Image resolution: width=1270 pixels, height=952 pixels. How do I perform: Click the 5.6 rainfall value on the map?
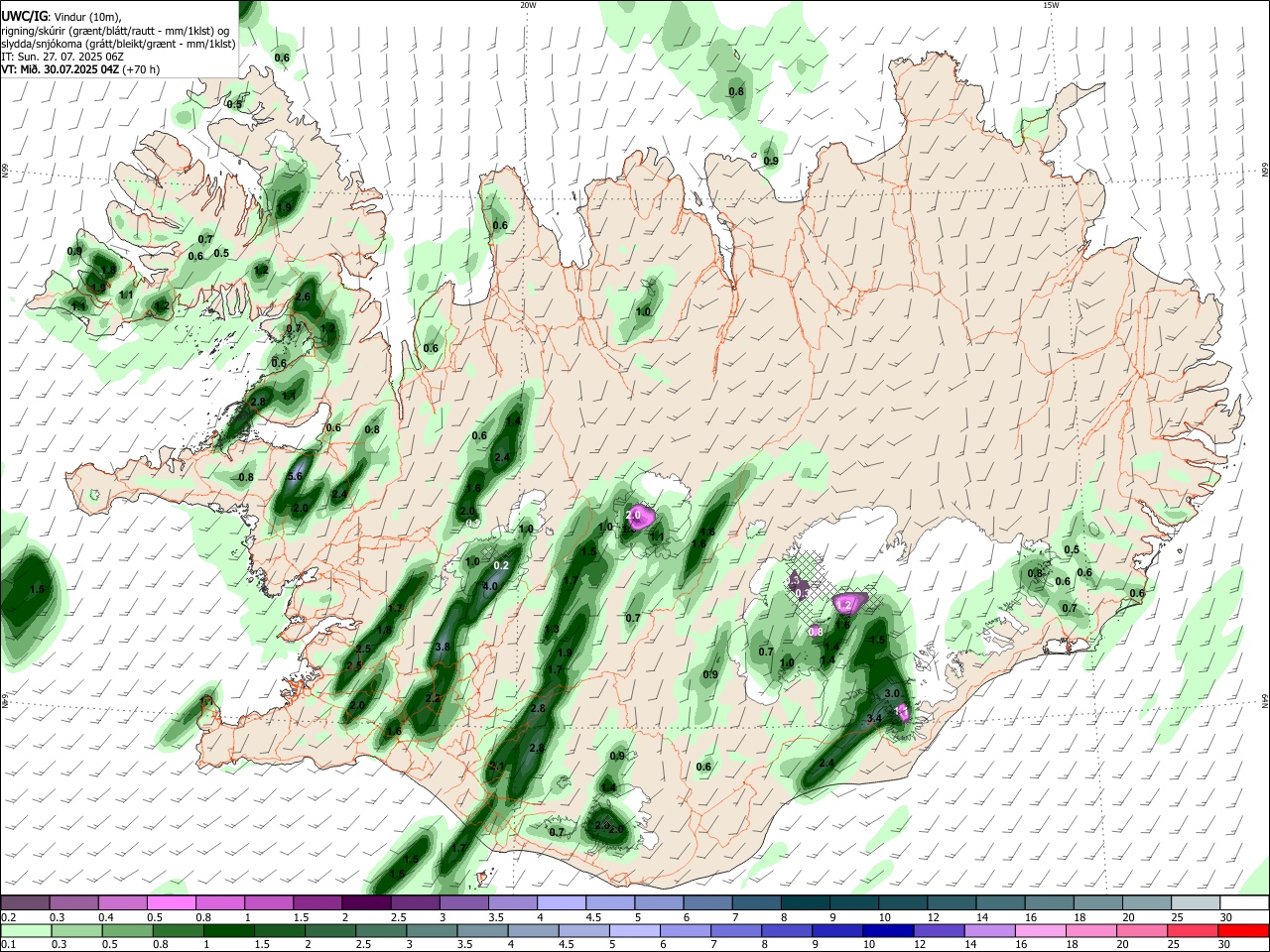point(295,477)
